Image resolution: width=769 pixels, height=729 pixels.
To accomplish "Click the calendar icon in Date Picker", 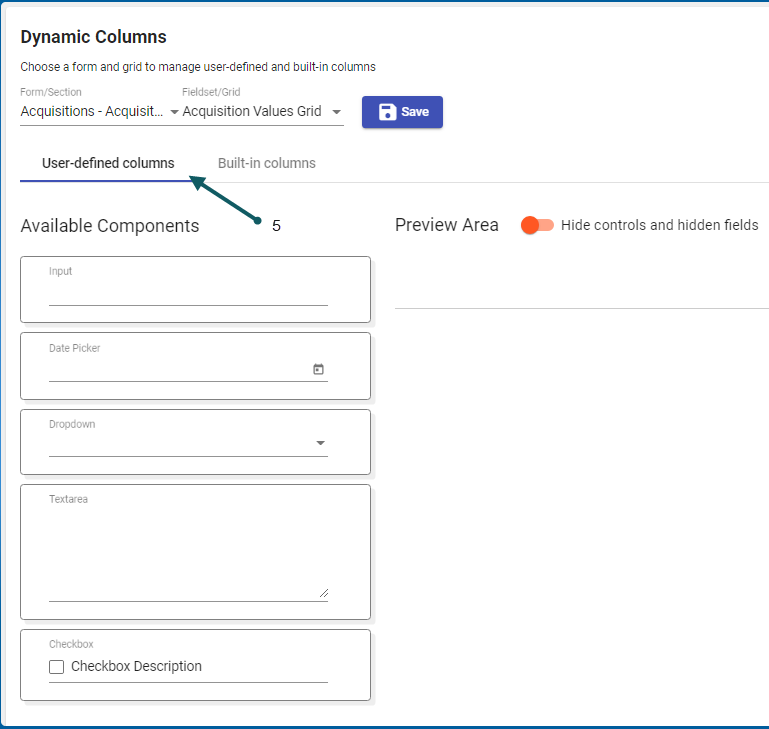I will point(318,369).
